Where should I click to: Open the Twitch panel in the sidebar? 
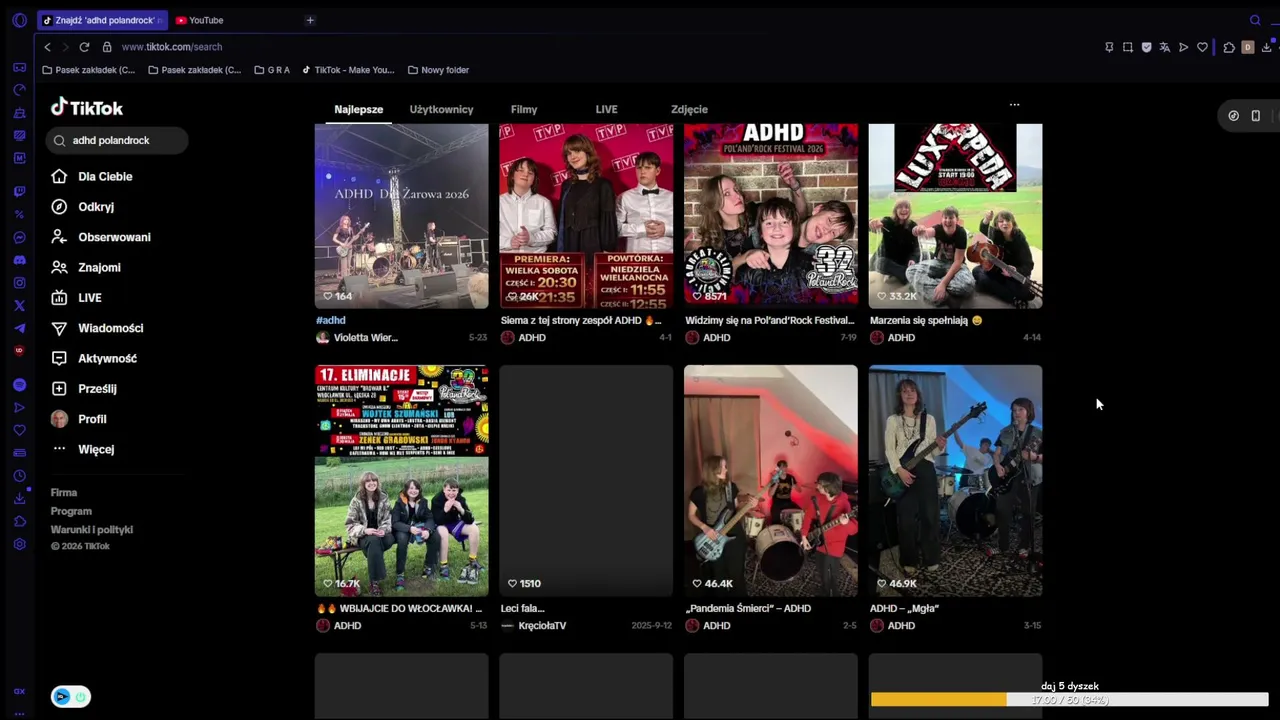[x=19, y=191]
